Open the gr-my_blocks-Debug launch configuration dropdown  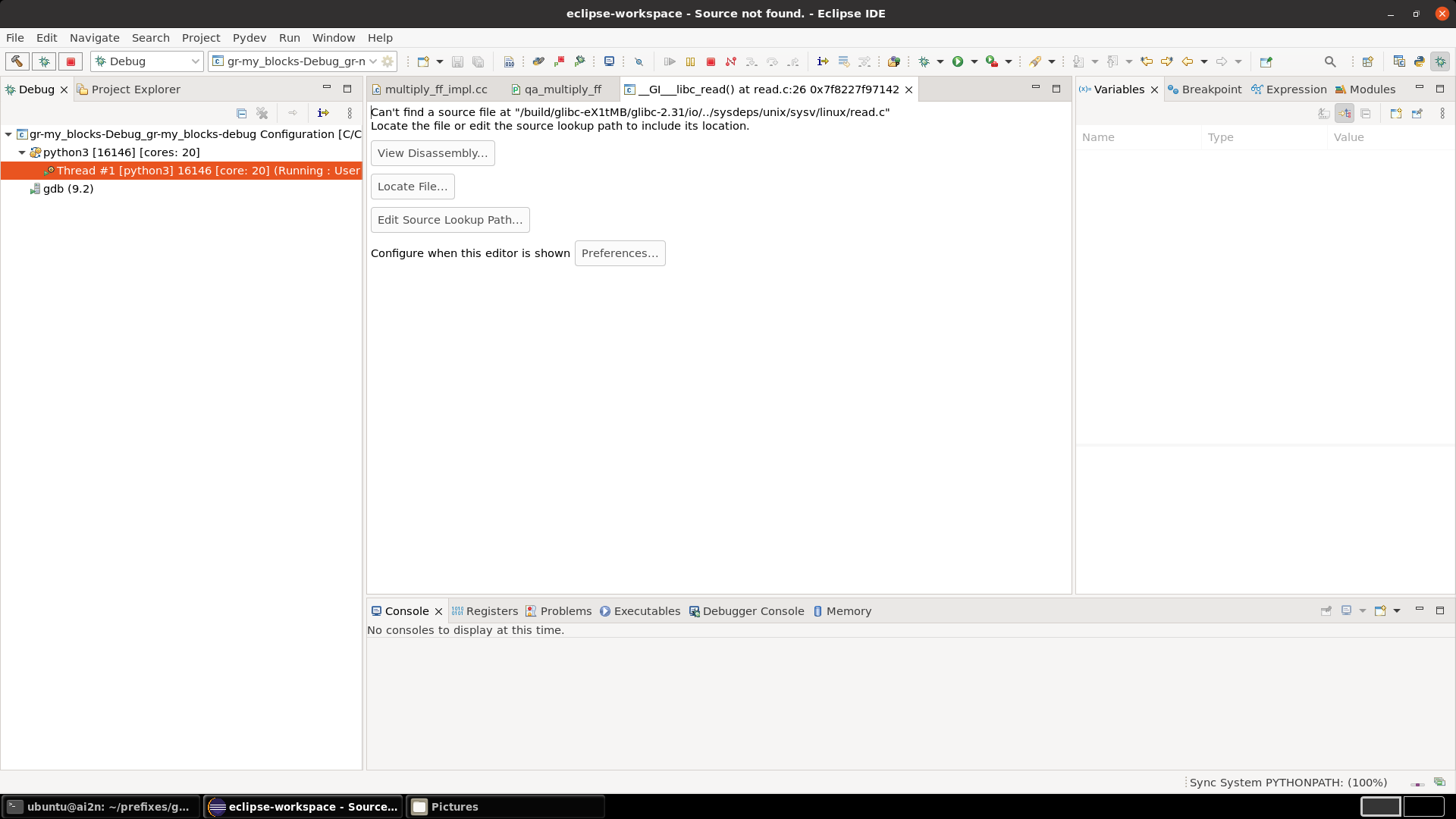coord(293,61)
